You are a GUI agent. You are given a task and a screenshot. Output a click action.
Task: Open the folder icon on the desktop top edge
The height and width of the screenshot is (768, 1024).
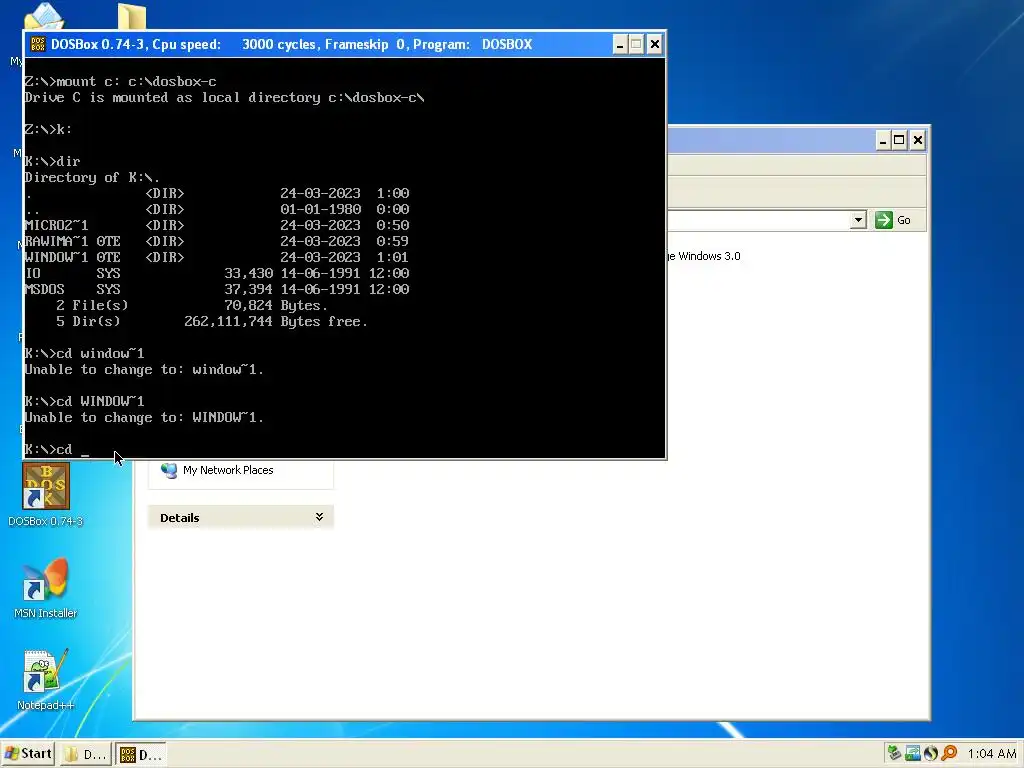click(131, 16)
